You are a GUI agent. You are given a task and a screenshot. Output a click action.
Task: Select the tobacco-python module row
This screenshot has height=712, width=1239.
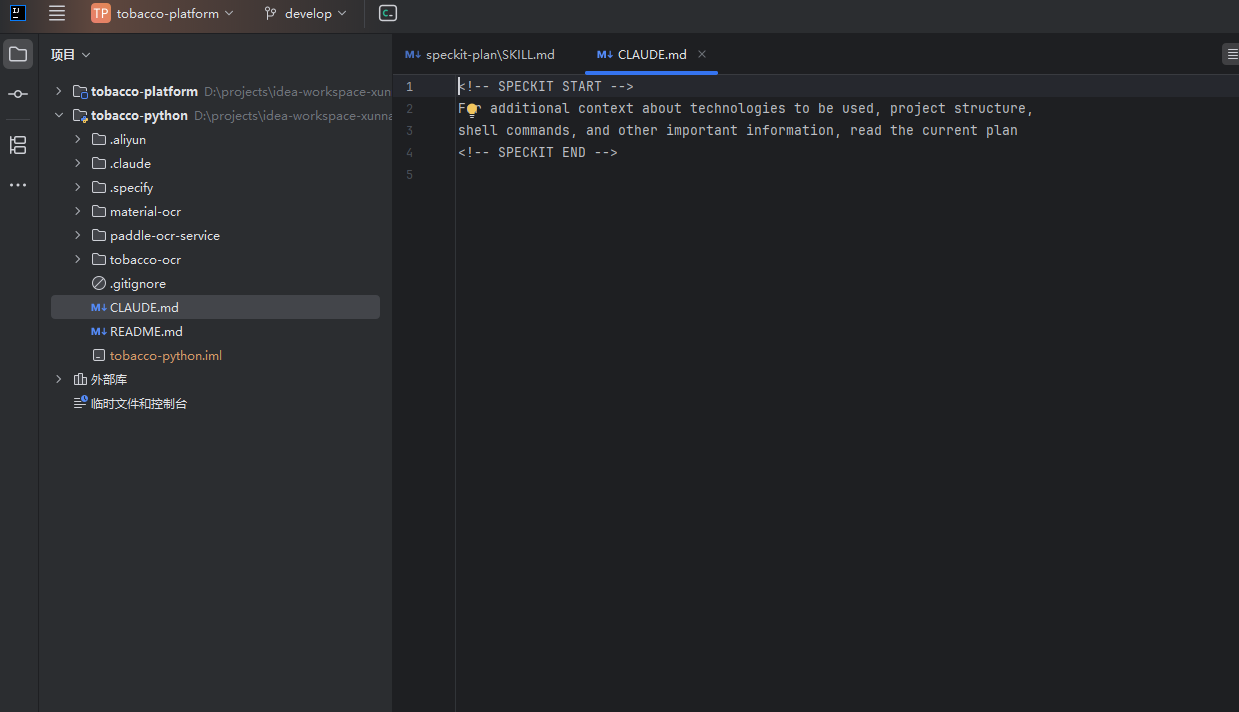point(215,115)
